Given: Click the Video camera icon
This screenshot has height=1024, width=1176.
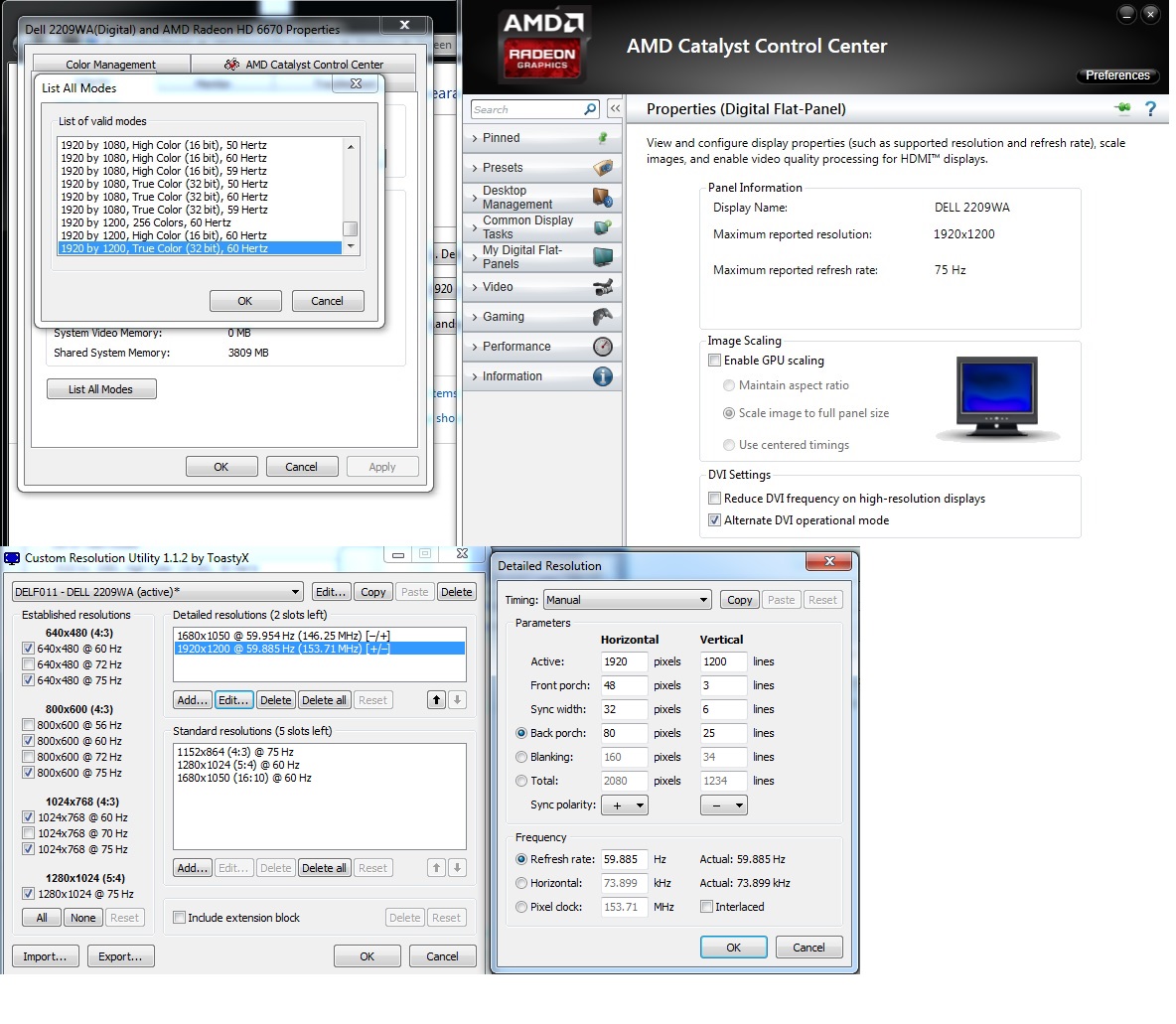Looking at the screenshot, I should click(x=602, y=287).
